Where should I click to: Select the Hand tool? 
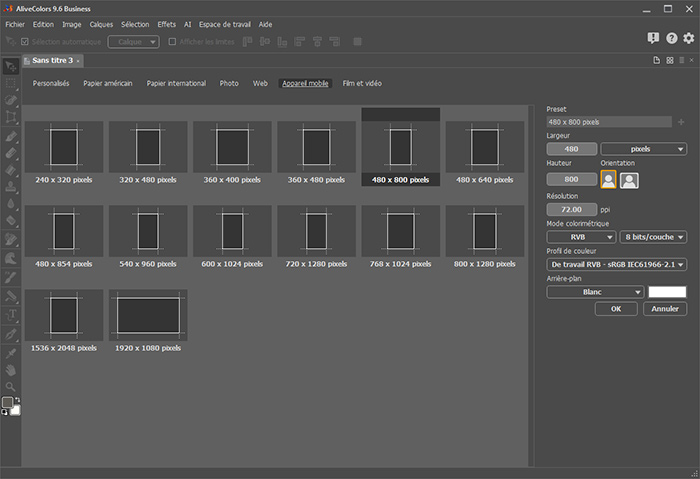point(10,370)
